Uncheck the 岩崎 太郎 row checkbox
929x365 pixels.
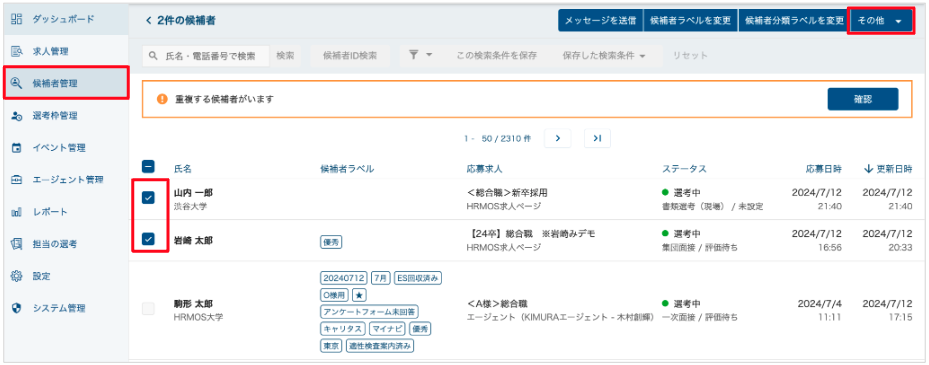coord(148,239)
